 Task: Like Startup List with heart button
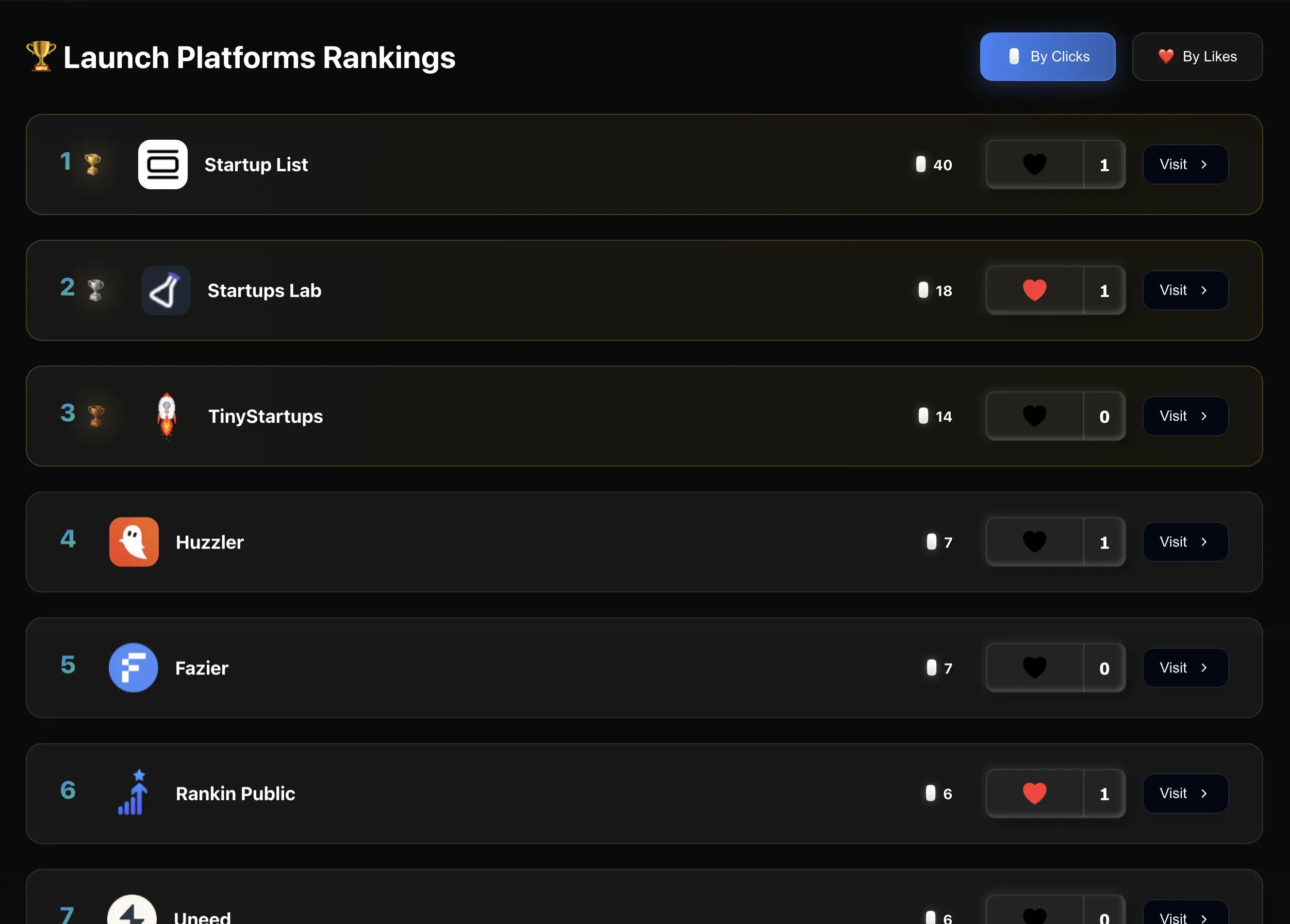point(1034,164)
